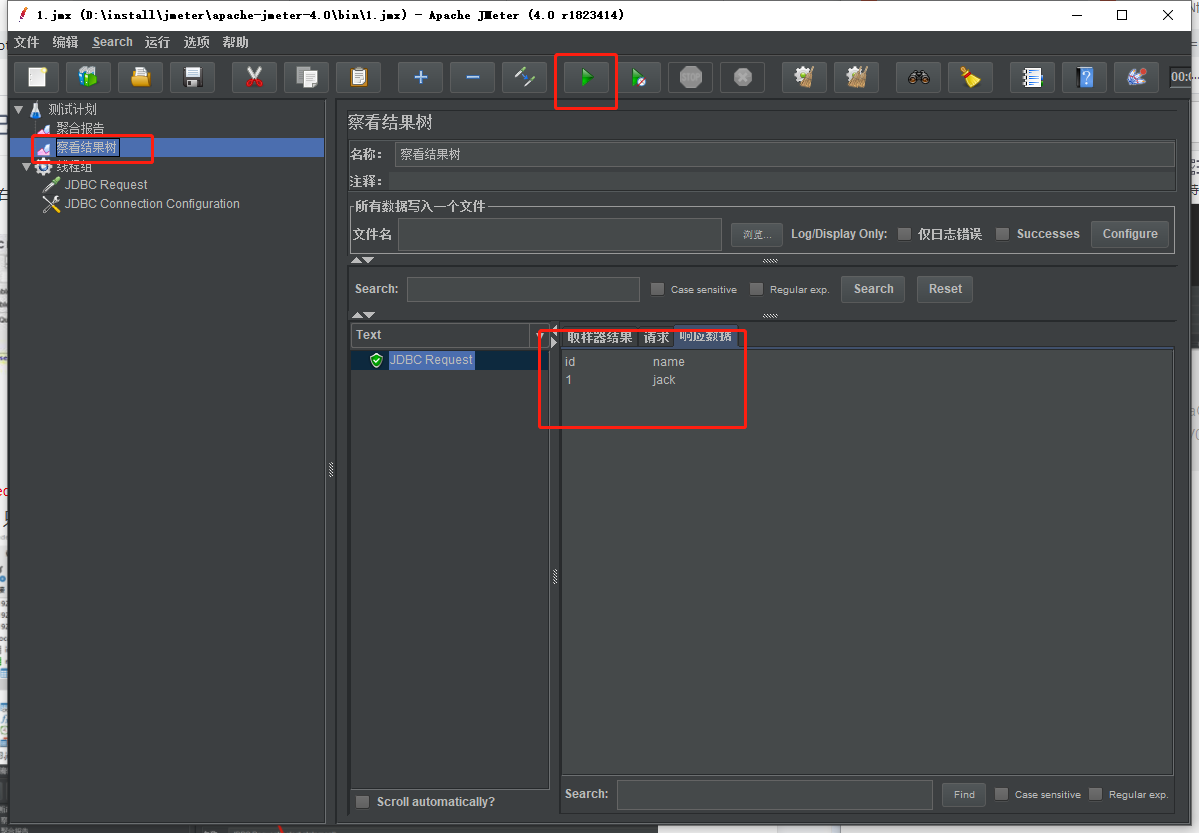Clear all results with double broom icon
This screenshot has width=1199, height=833.
point(856,77)
